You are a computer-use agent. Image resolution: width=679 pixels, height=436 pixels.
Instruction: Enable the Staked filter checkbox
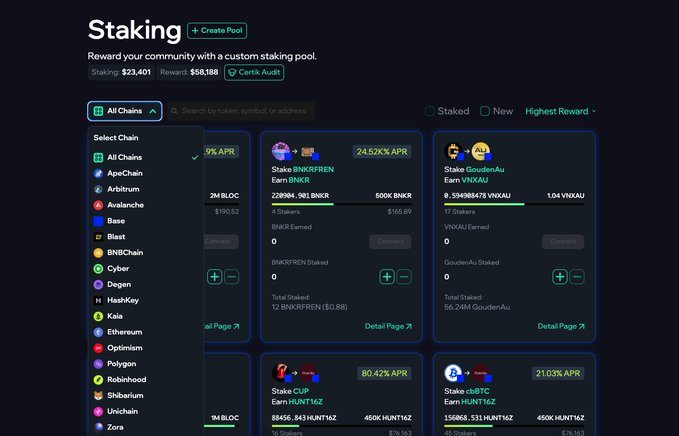(x=430, y=111)
